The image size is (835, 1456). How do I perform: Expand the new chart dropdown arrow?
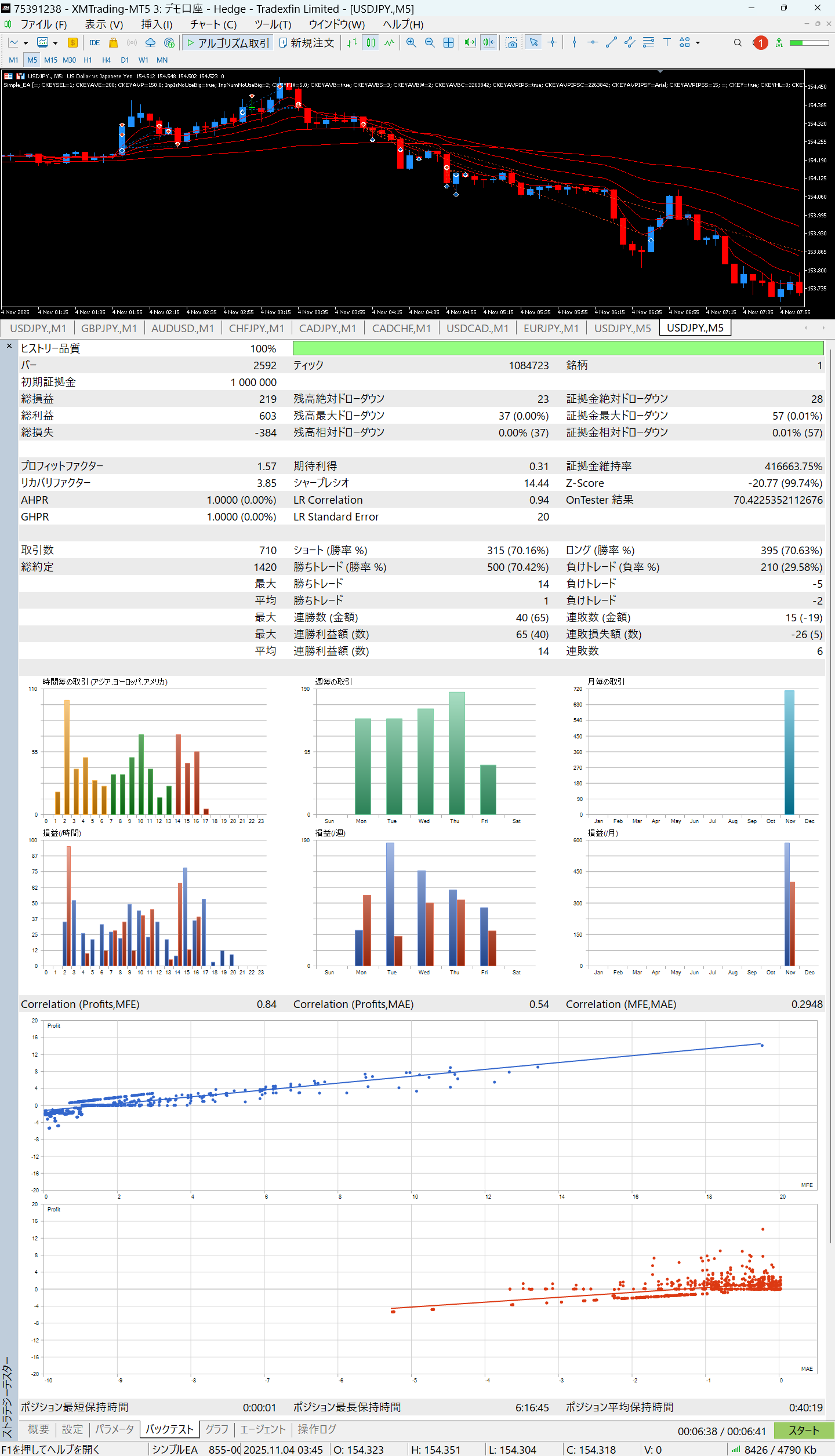26,43
